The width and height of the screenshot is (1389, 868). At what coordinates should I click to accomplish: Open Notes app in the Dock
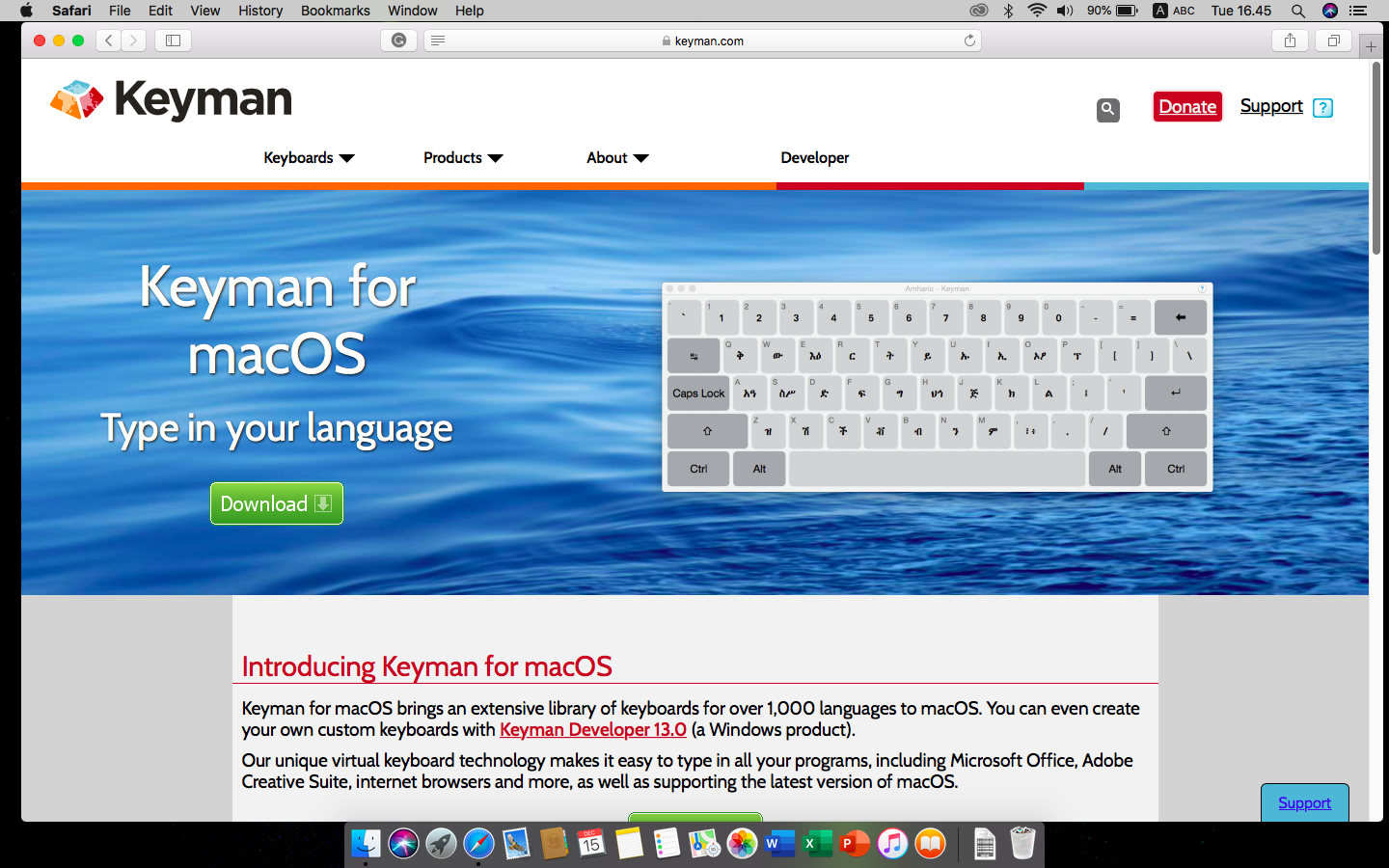tap(629, 844)
